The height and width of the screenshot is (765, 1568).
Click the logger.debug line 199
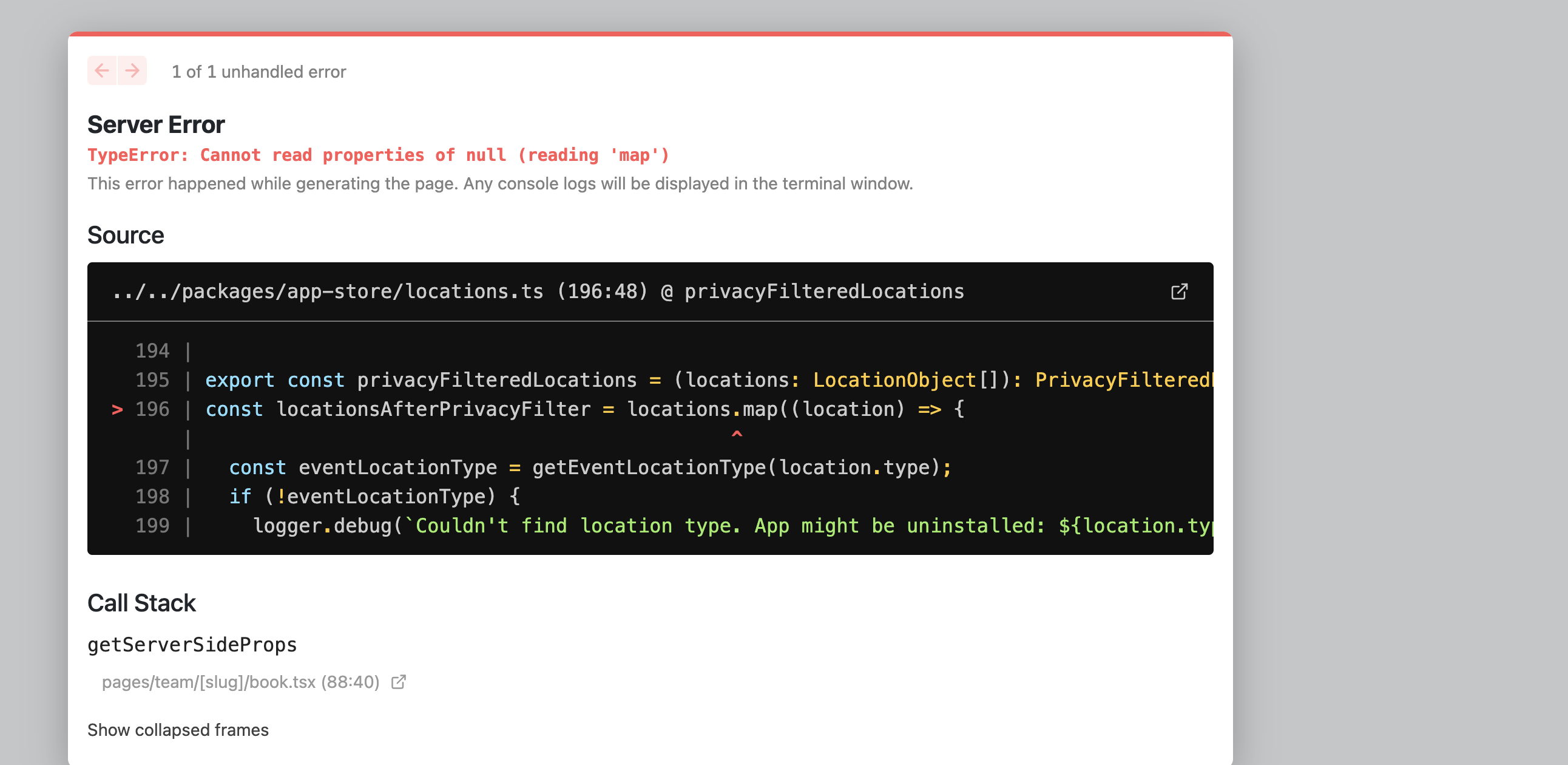click(733, 526)
